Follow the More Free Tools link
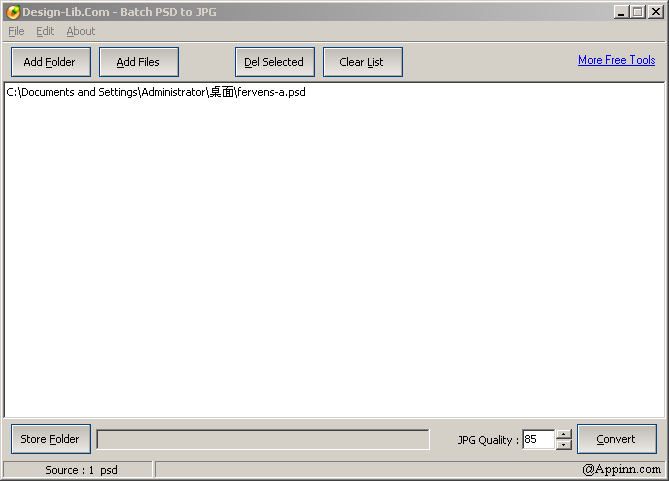The height and width of the screenshot is (481, 669). tap(616, 60)
